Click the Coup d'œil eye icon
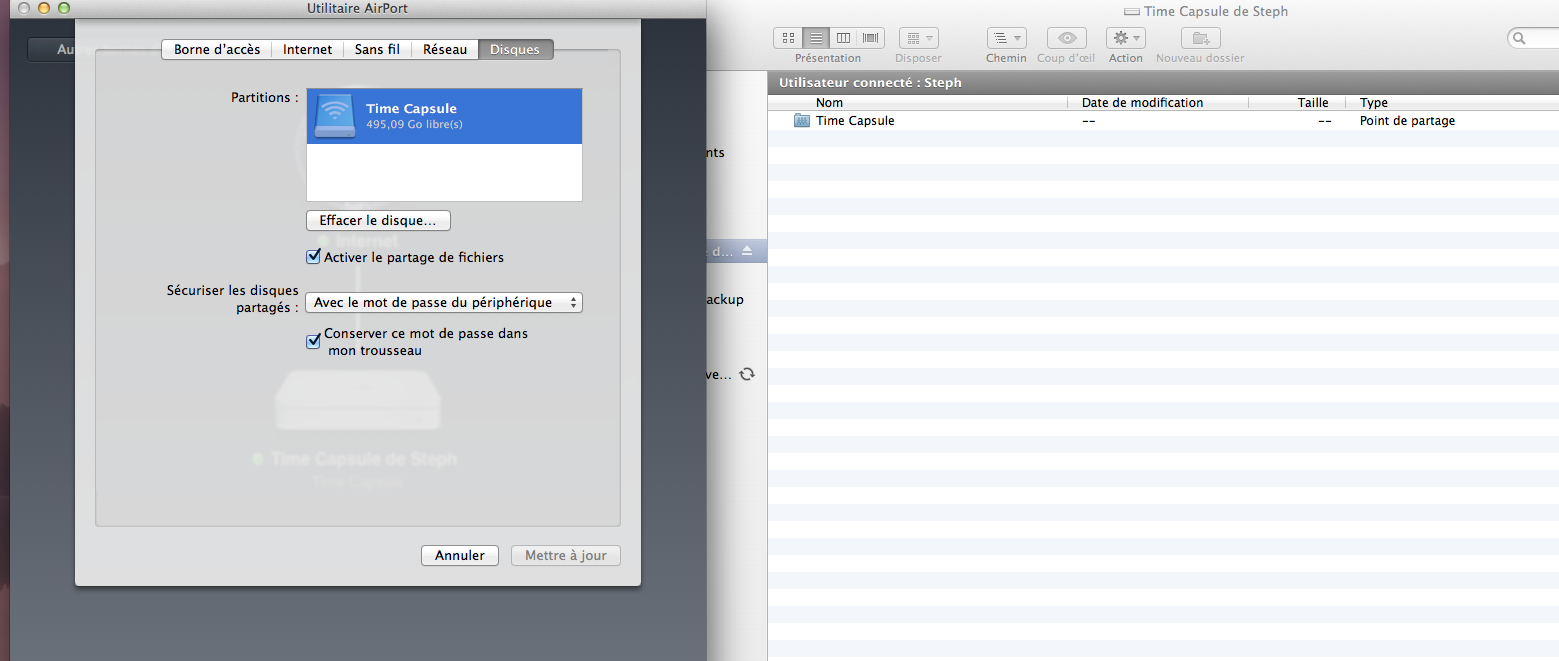The image size is (1559, 661). coord(1066,38)
